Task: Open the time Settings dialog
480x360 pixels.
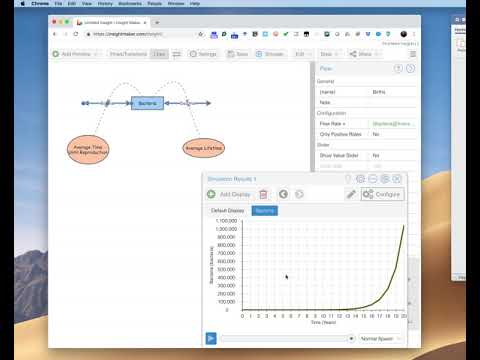Action: [203, 54]
